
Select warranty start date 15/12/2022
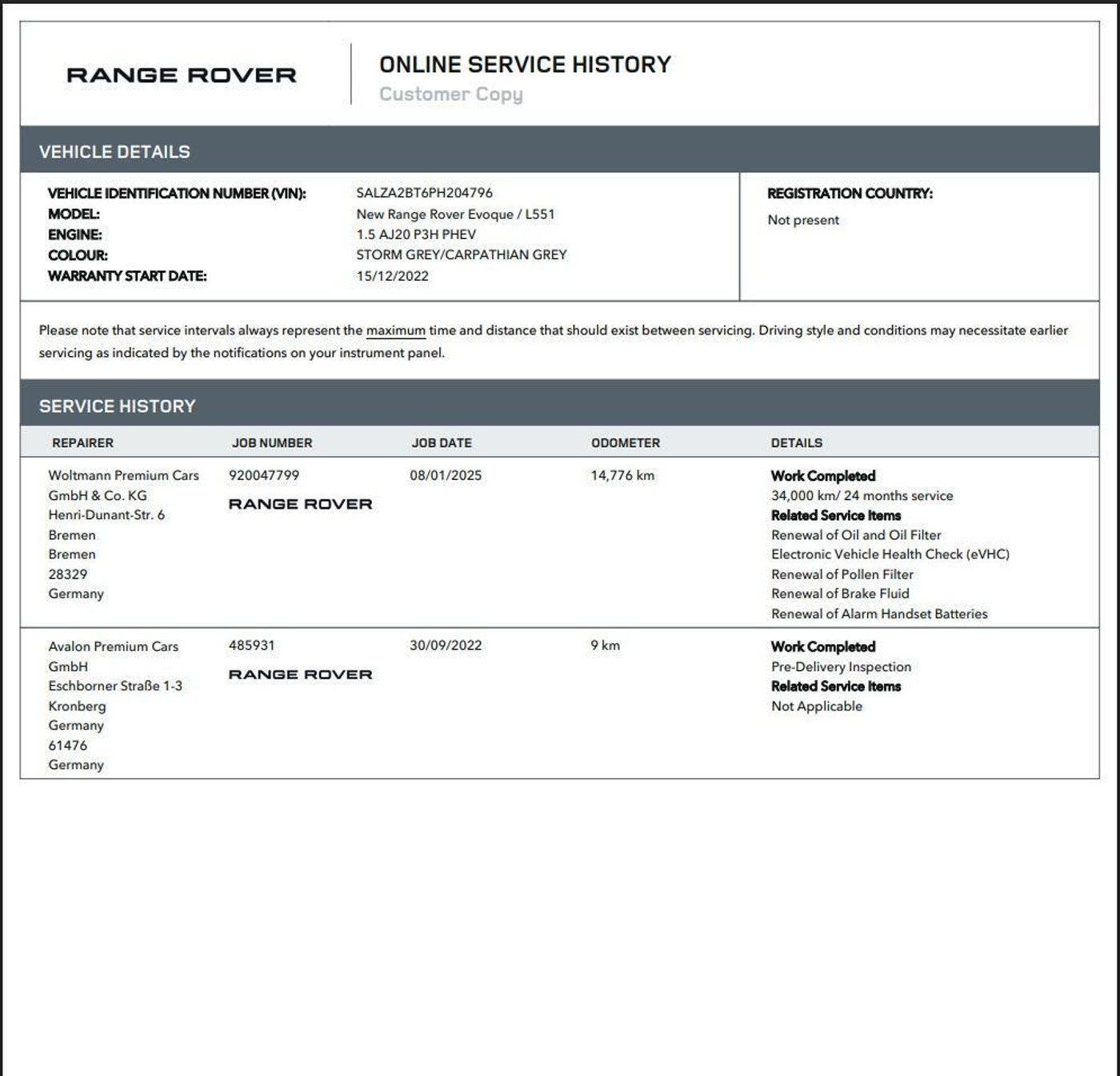392,276
